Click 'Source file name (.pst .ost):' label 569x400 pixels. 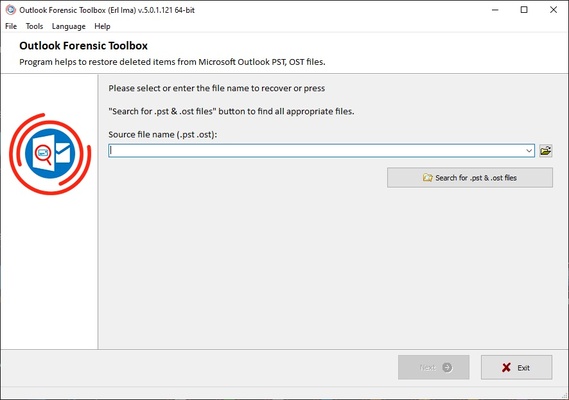(163, 134)
